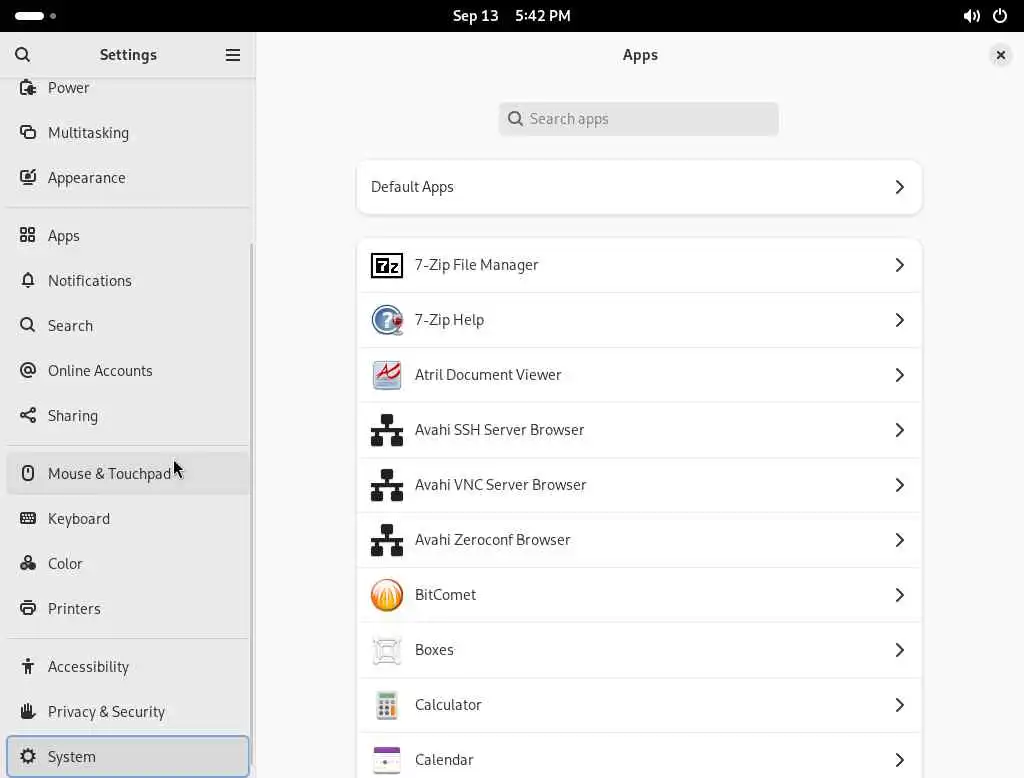Click the 7-Zip Help icon
Viewport: 1024px width, 778px height.
click(387, 320)
